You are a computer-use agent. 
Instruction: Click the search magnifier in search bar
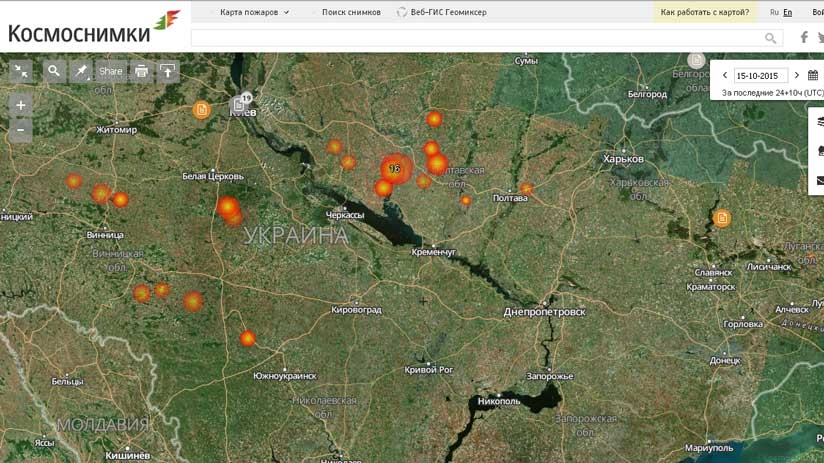pos(770,38)
